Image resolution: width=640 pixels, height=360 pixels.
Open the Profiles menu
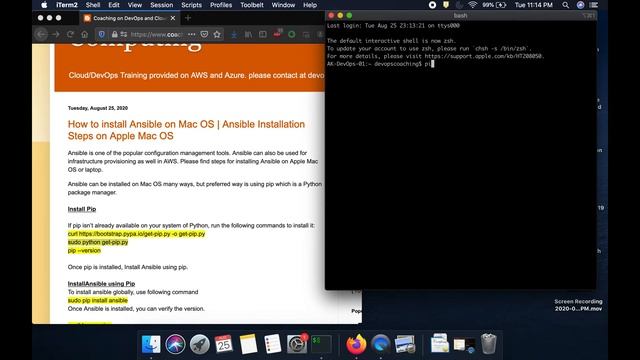[x=221, y=5]
